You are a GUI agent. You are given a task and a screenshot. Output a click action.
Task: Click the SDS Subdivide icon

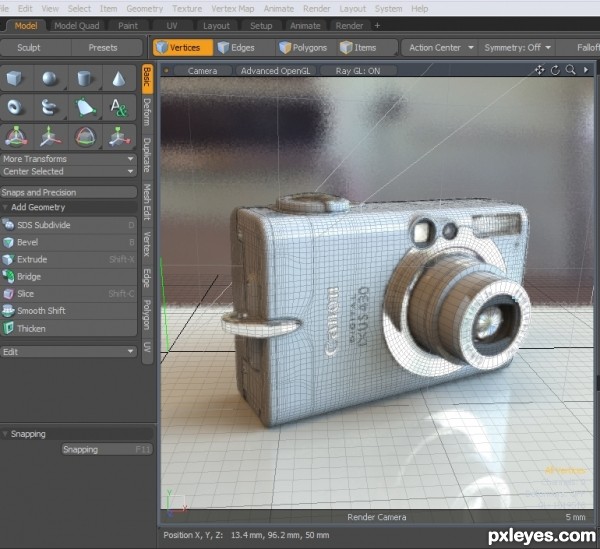click(8, 225)
